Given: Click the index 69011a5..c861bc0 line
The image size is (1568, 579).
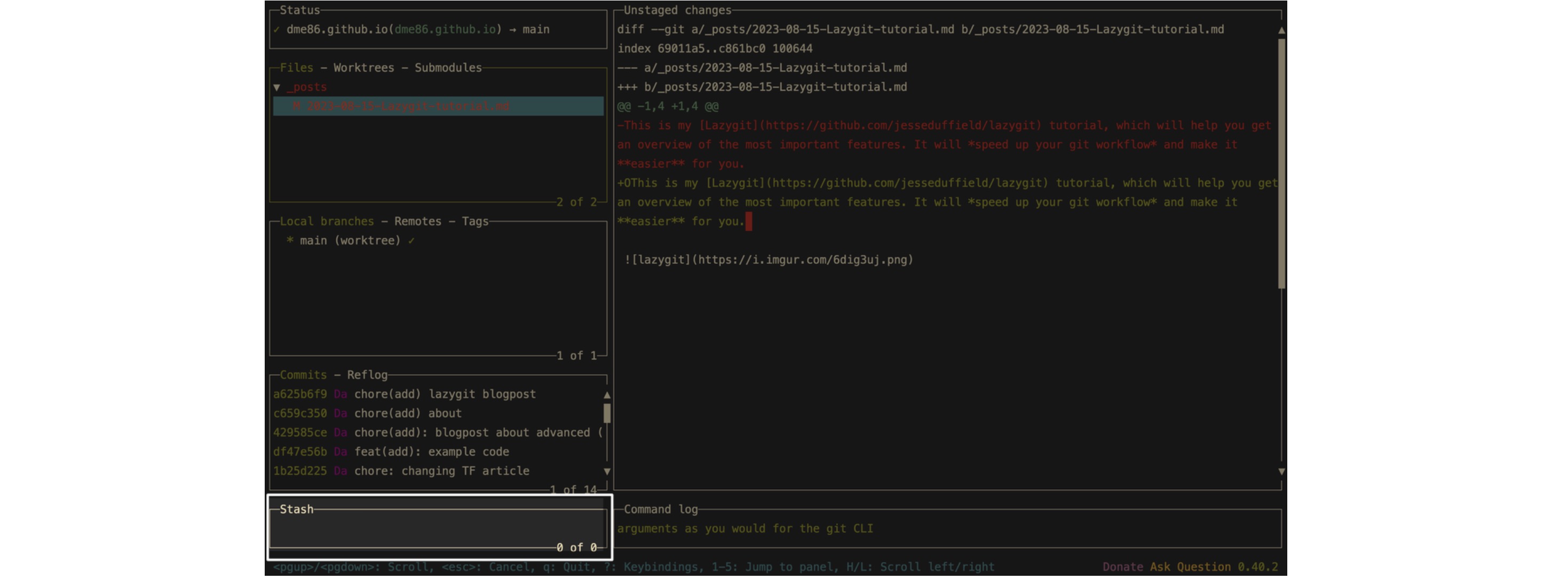Looking at the screenshot, I should (715, 49).
